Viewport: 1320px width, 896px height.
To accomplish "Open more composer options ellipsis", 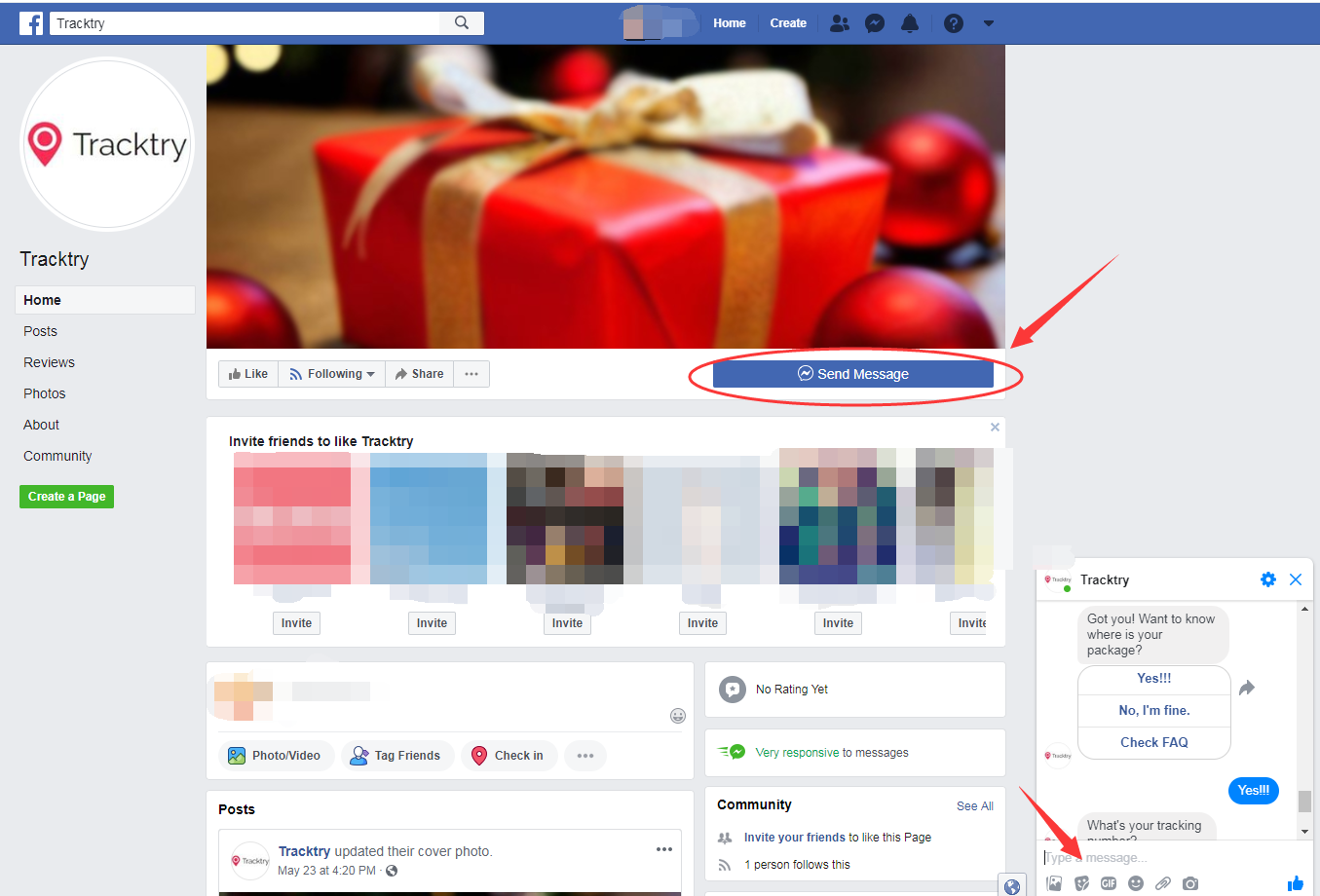I will 585,756.
